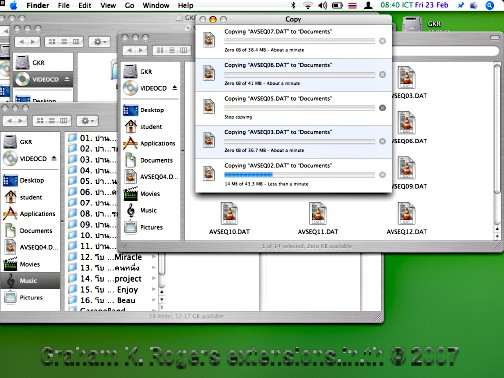Open the Window menu
Screen dimensions: 504x378
156,5
